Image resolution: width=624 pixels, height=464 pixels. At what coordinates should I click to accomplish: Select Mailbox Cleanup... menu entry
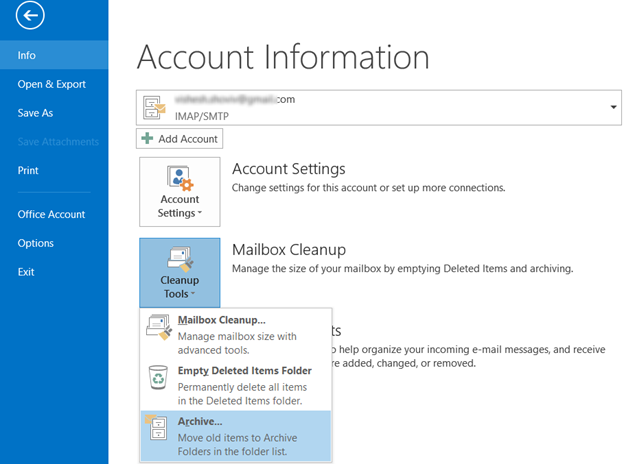236,335
